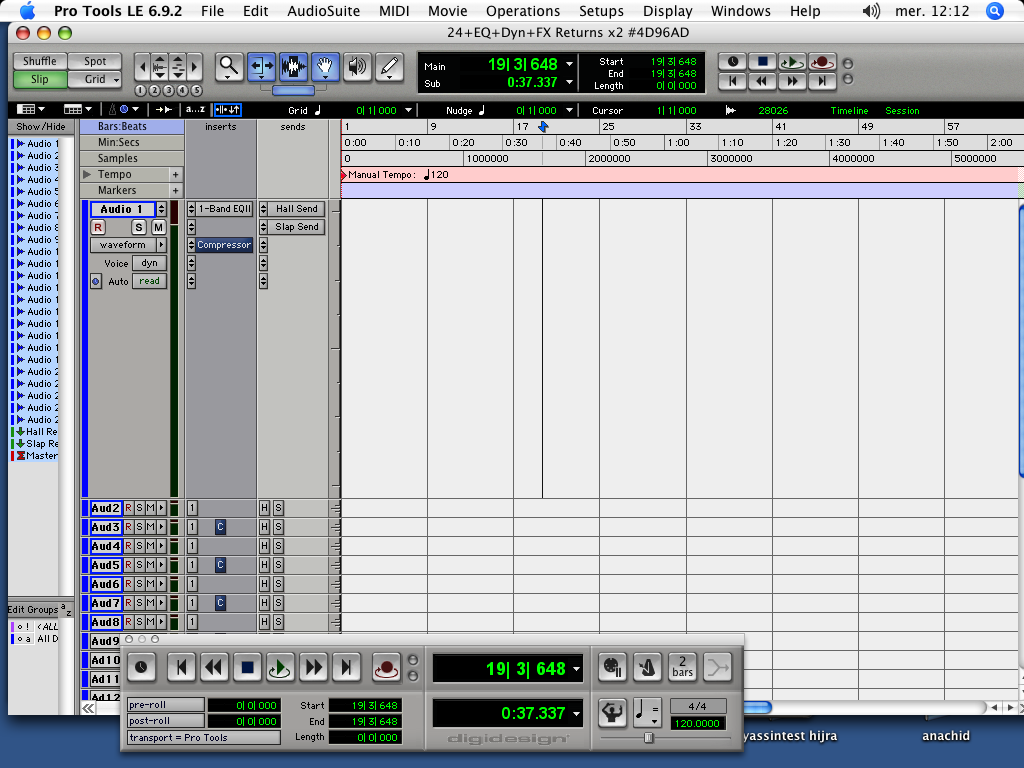Select the Grabber hand tool

coord(325,67)
